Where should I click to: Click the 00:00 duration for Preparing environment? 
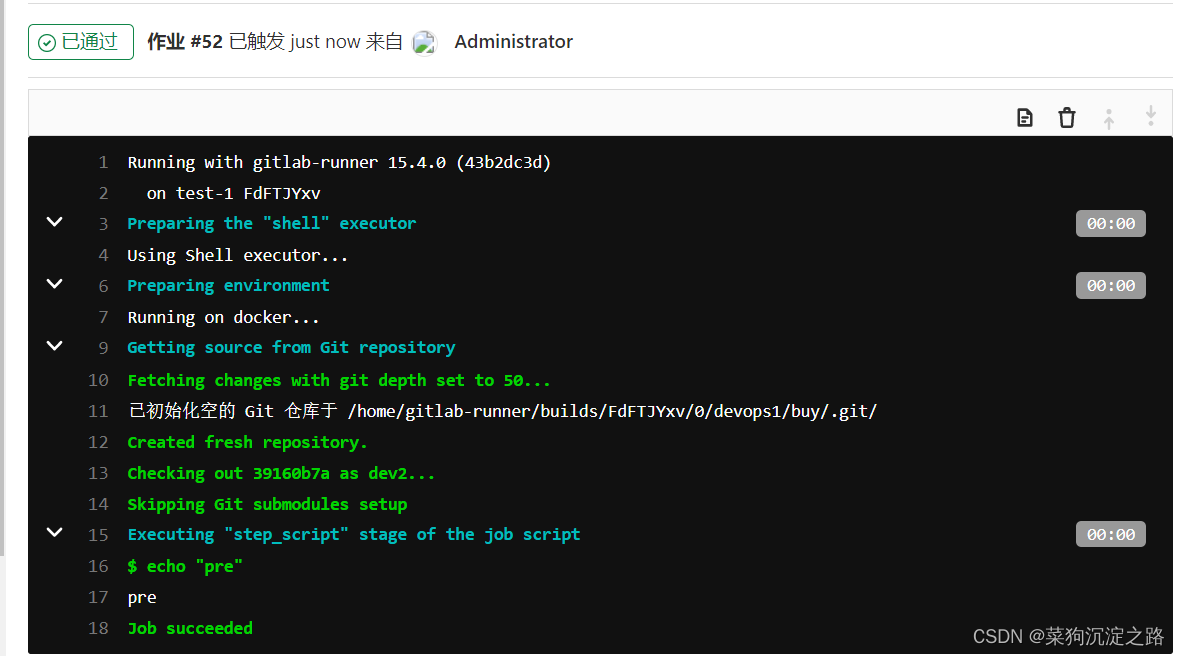(x=1110, y=284)
